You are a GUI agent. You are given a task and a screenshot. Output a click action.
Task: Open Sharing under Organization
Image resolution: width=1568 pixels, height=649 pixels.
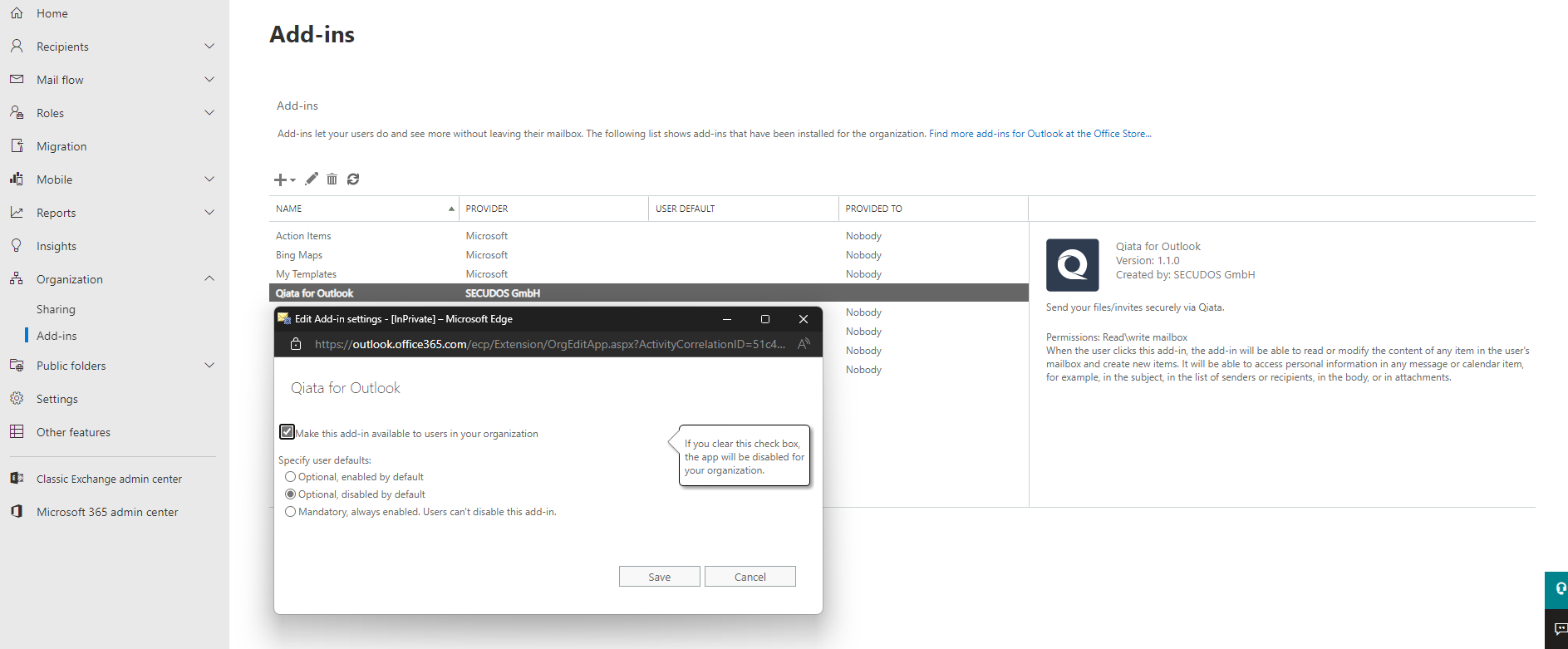coord(56,309)
